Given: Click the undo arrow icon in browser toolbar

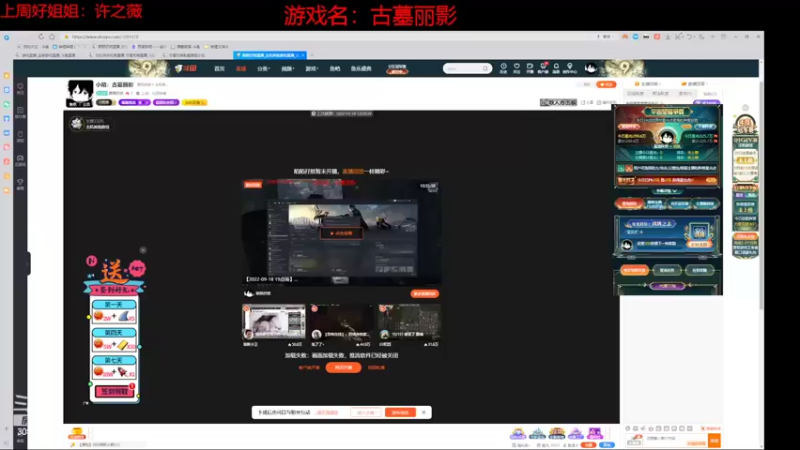Looking at the screenshot, I should (689, 37).
